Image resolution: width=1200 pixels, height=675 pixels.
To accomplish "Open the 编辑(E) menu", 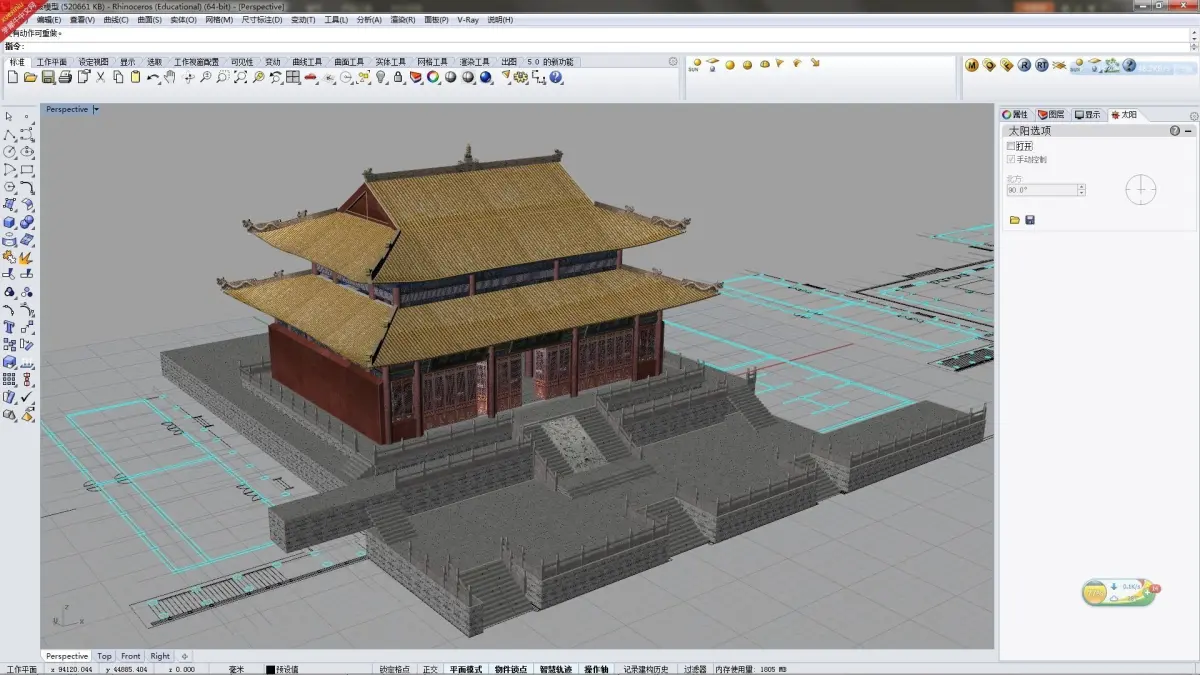I will pos(49,20).
